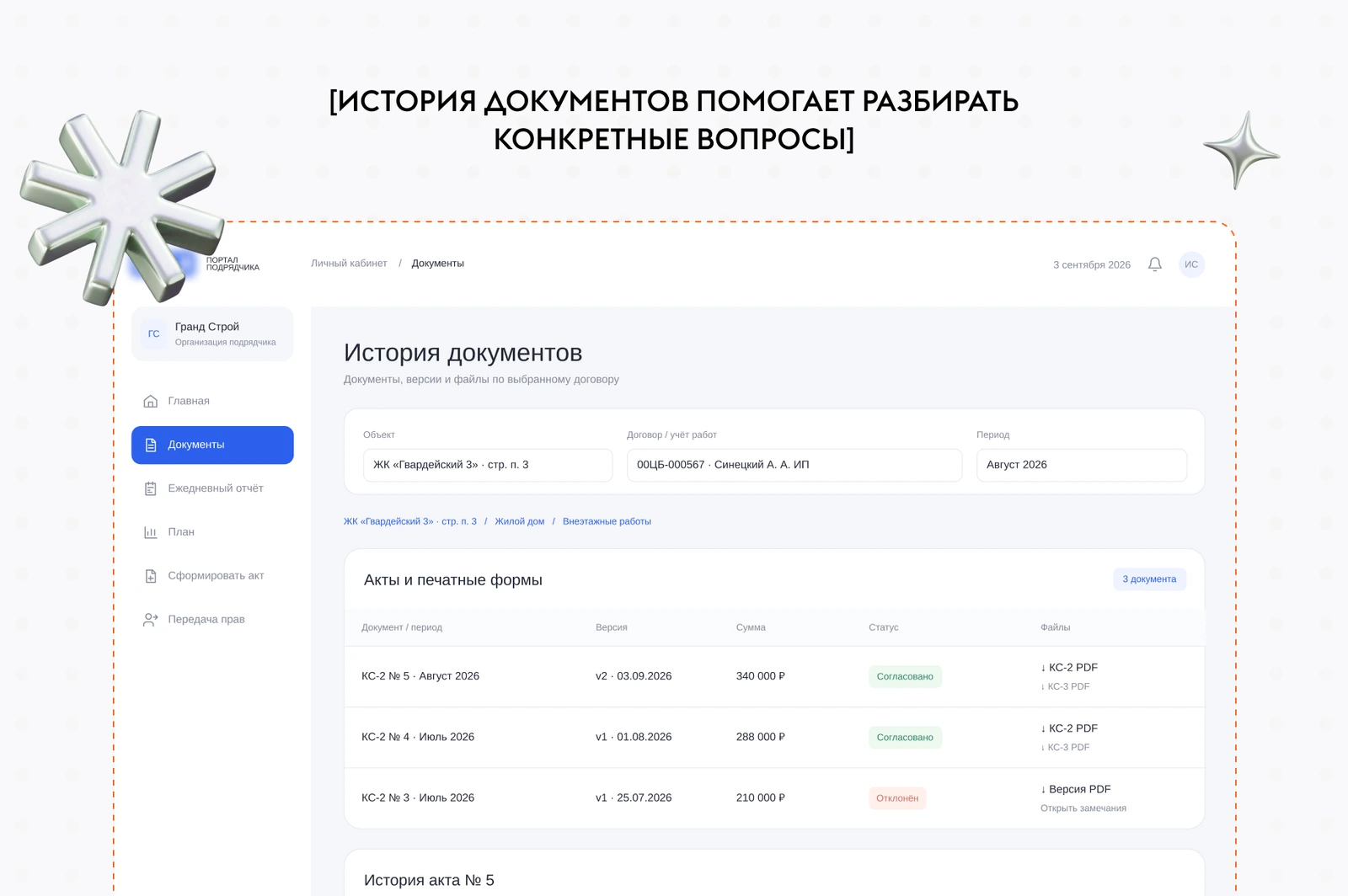The height and width of the screenshot is (896, 1348).
Task: Click the notification bell icon
Action: click(1154, 264)
